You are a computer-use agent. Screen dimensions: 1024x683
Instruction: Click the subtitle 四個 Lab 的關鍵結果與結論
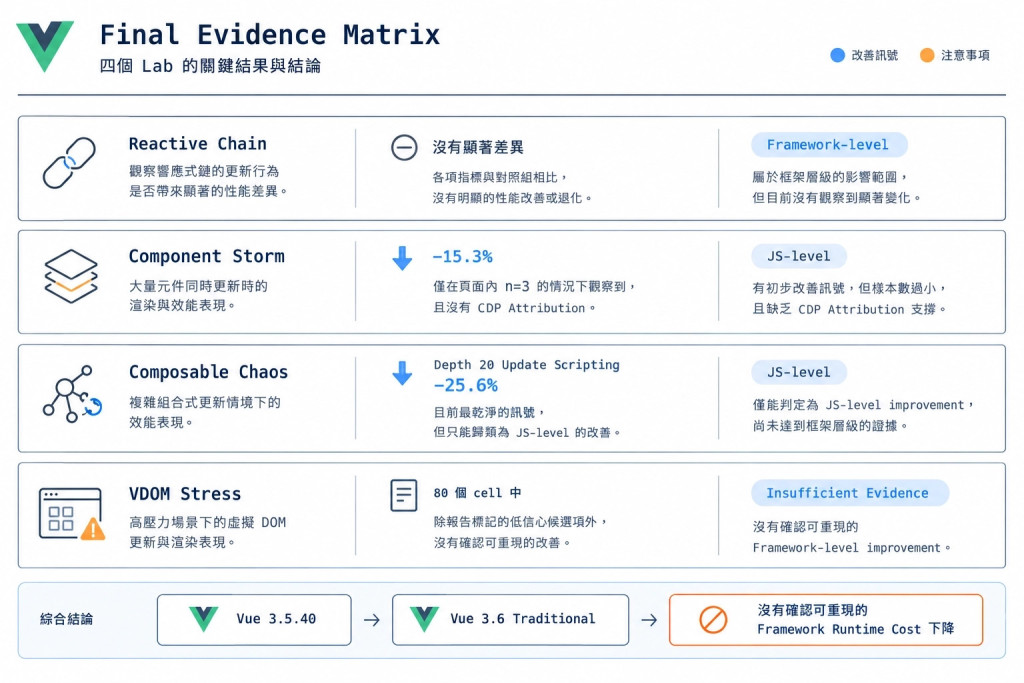210,66
